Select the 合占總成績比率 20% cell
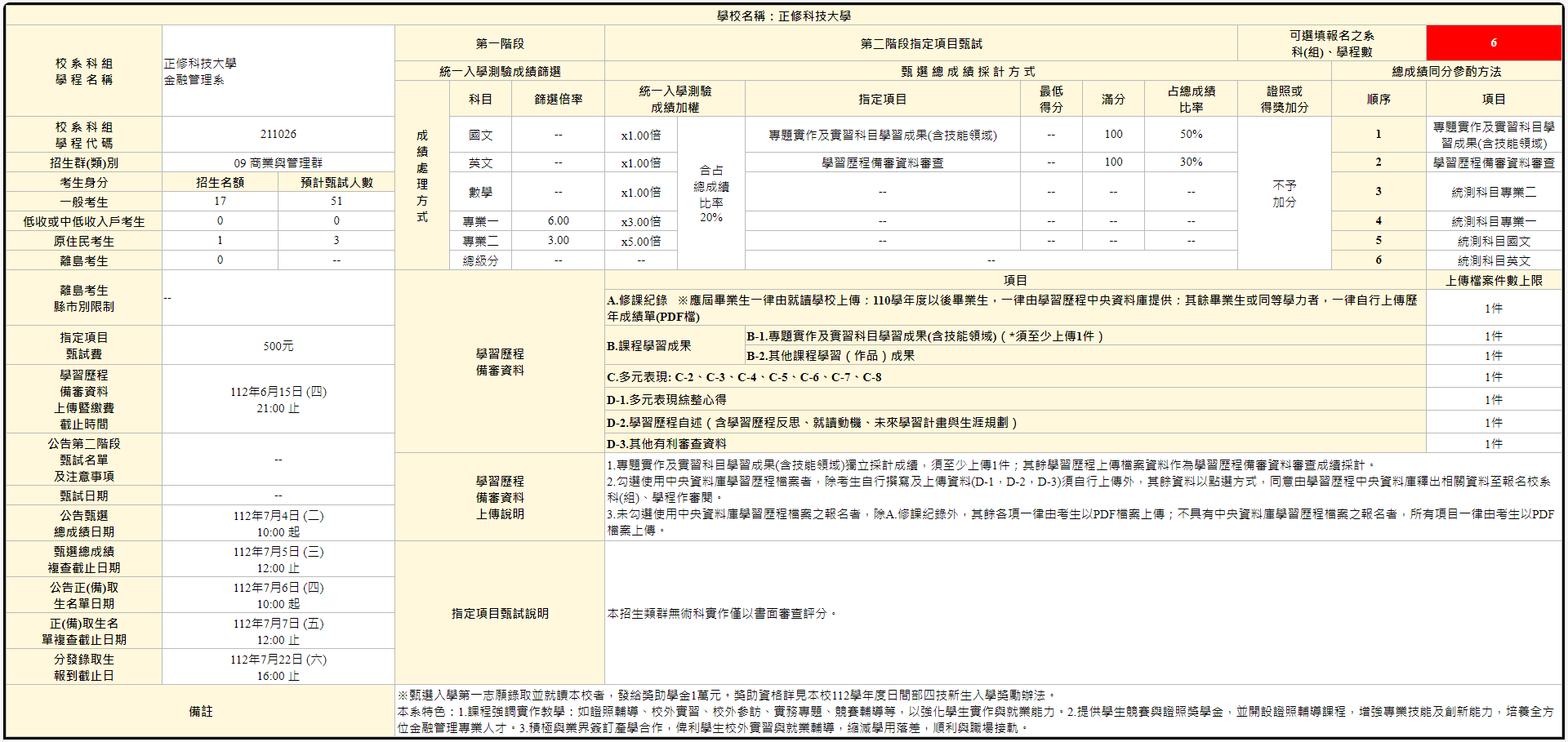Screen dimensions: 1568x742 (710, 193)
